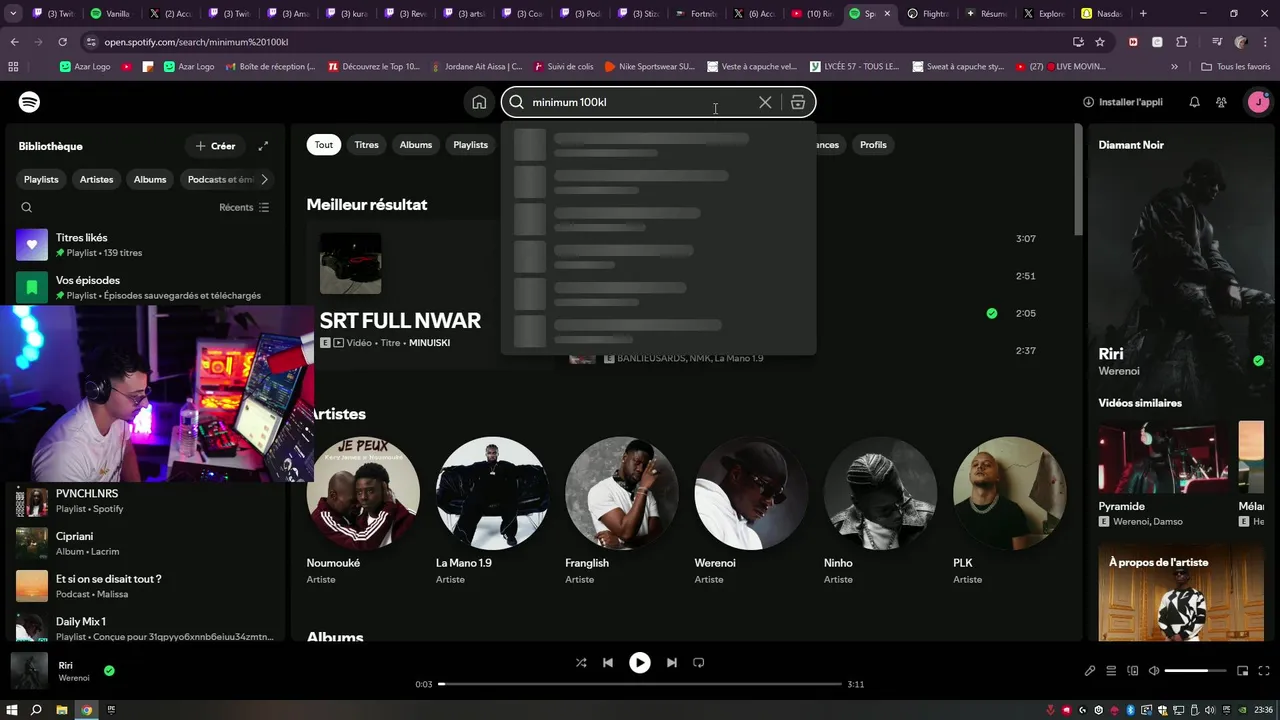Viewport: 1280px width, 720px height.
Task: Reload the page in browser toolbar
Action: tap(62, 42)
